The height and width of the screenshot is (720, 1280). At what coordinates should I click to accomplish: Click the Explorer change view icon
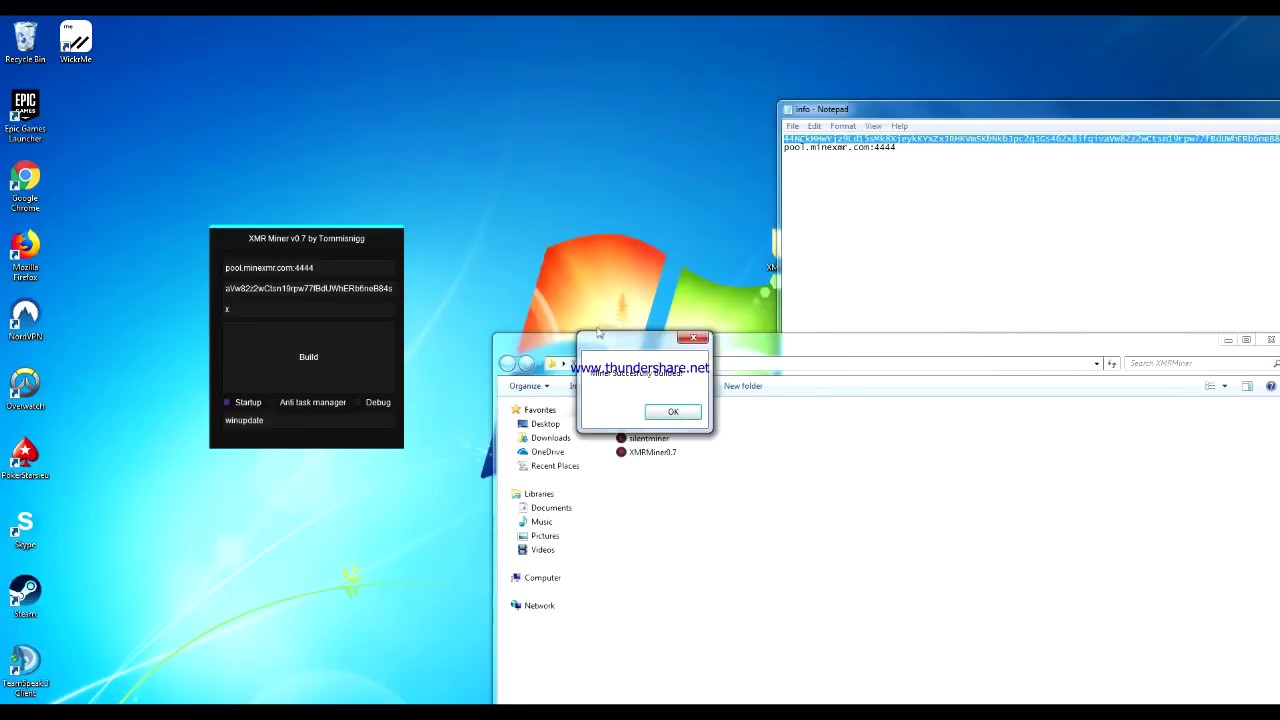[x=1210, y=386]
